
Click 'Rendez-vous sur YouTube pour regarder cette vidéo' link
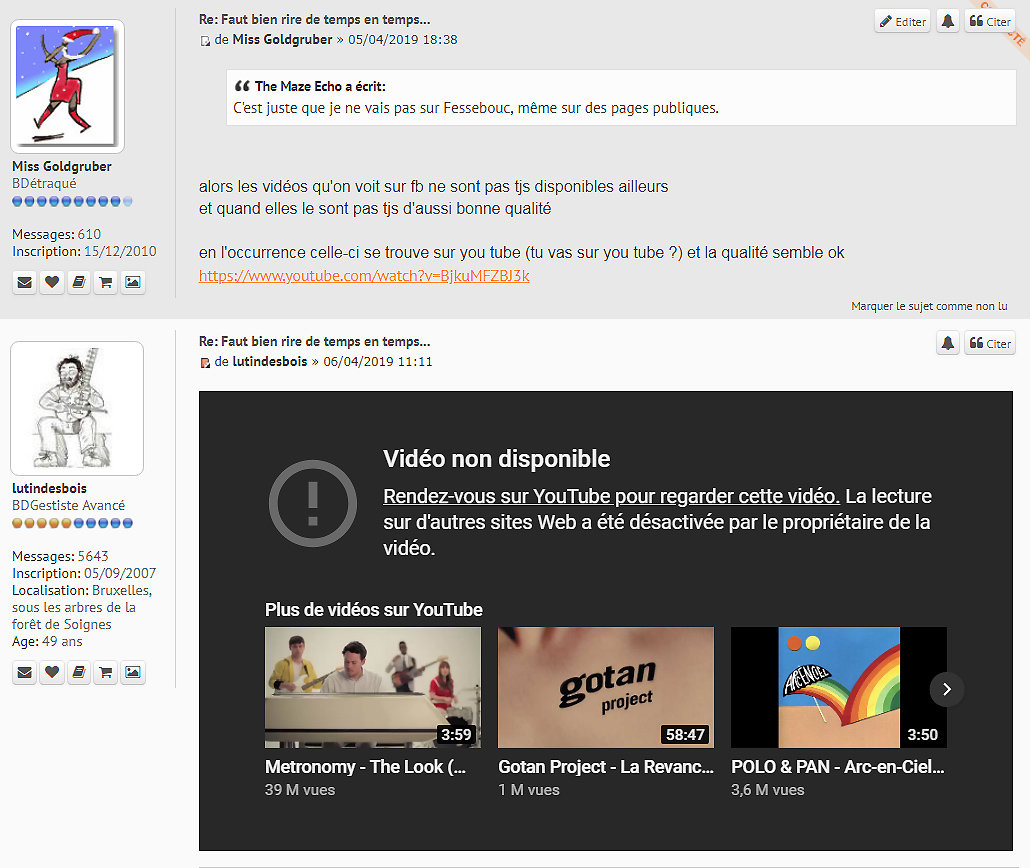611,496
